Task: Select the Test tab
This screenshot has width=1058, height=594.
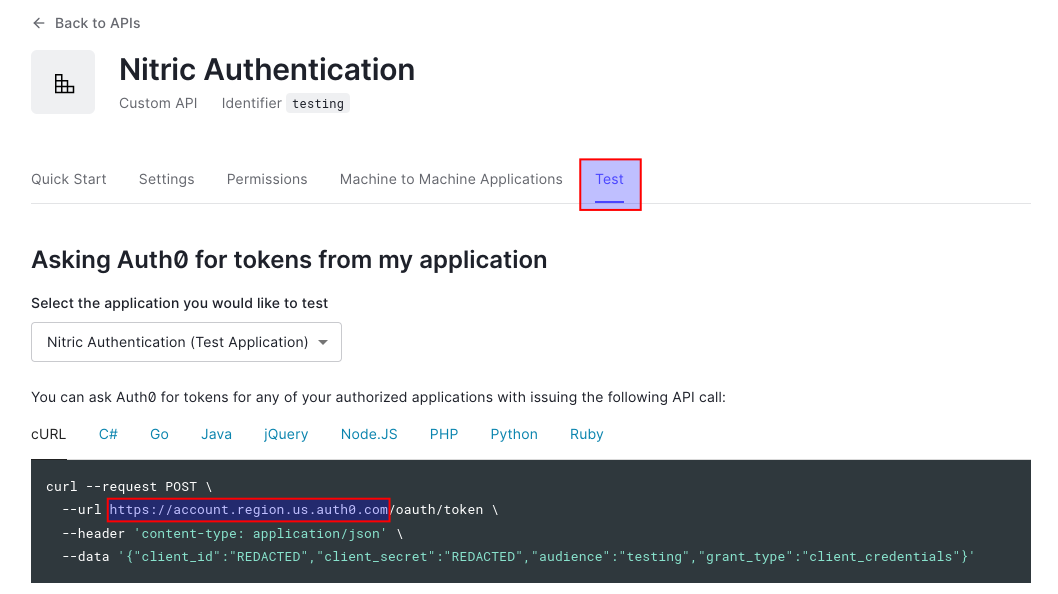Action: point(609,180)
